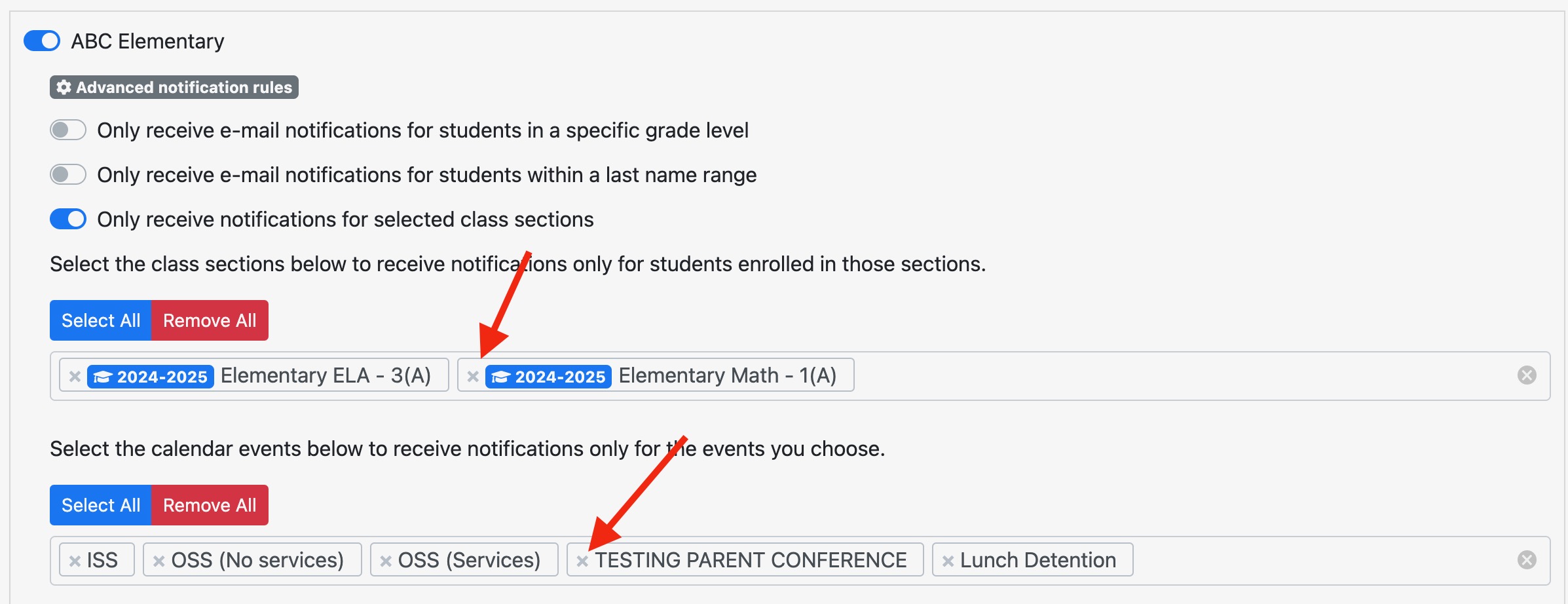The image size is (1568, 604).
Task: Click Remove All for calendar events
Action: 210,505
